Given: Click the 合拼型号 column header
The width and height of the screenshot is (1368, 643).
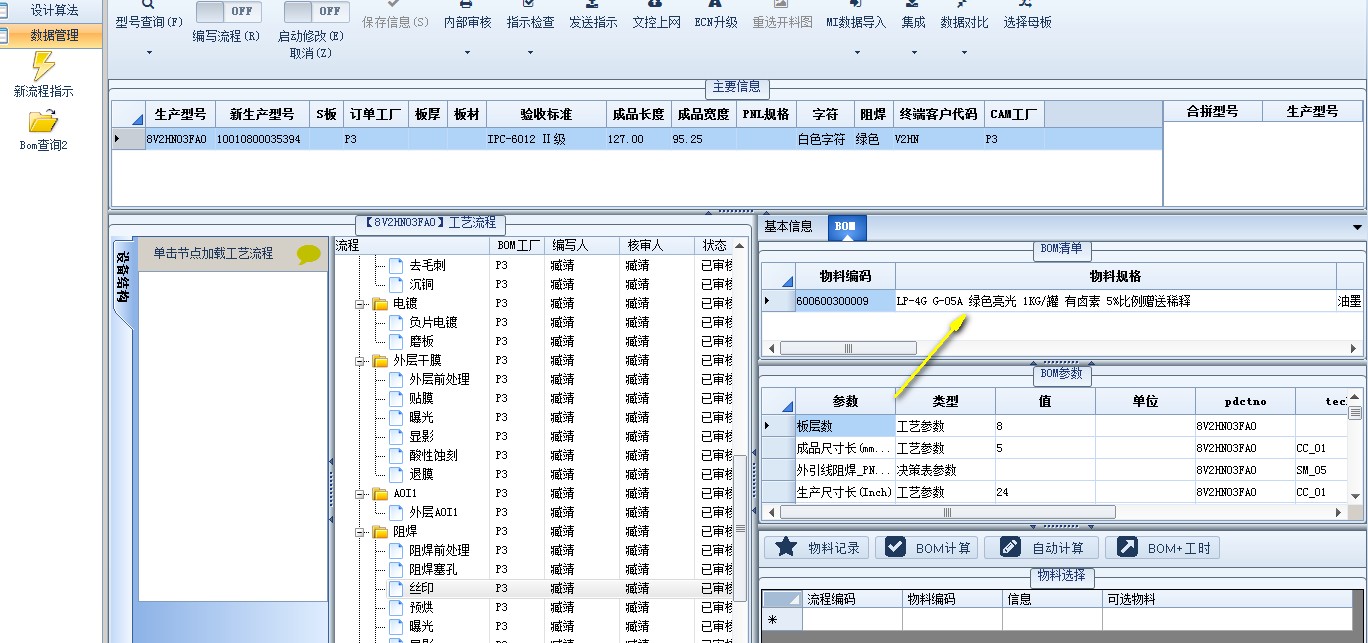Looking at the screenshot, I should [x=1212, y=111].
